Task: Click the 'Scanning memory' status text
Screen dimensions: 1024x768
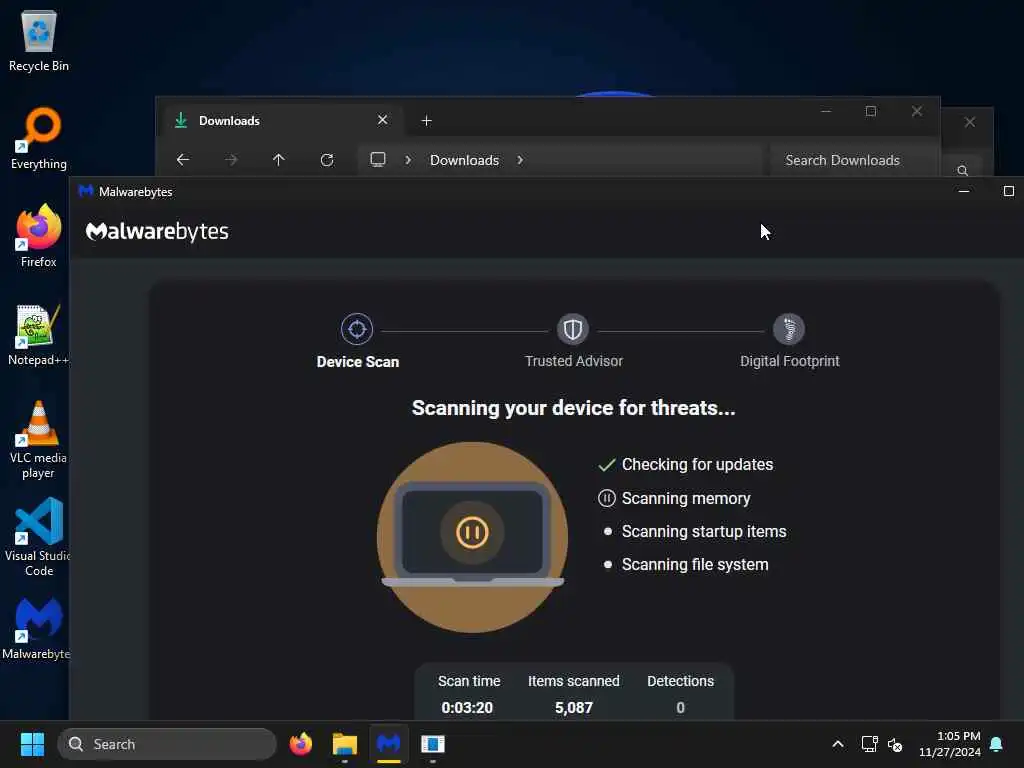Action: pyautogui.click(x=686, y=498)
